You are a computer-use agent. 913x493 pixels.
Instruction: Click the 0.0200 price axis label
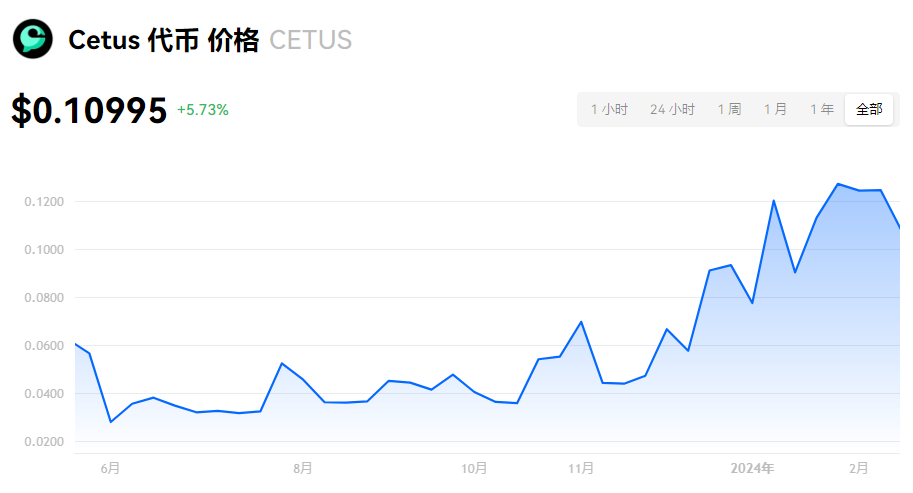coord(44,442)
